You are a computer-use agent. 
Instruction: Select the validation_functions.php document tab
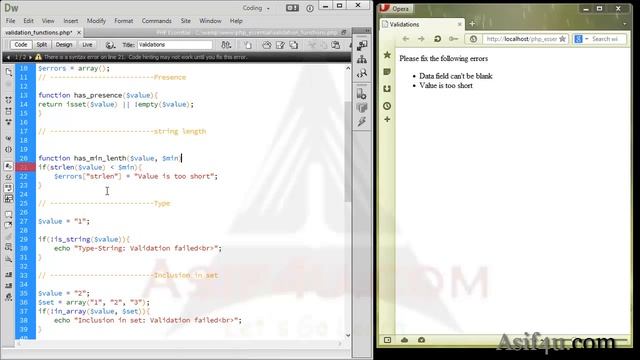pos(38,32)
